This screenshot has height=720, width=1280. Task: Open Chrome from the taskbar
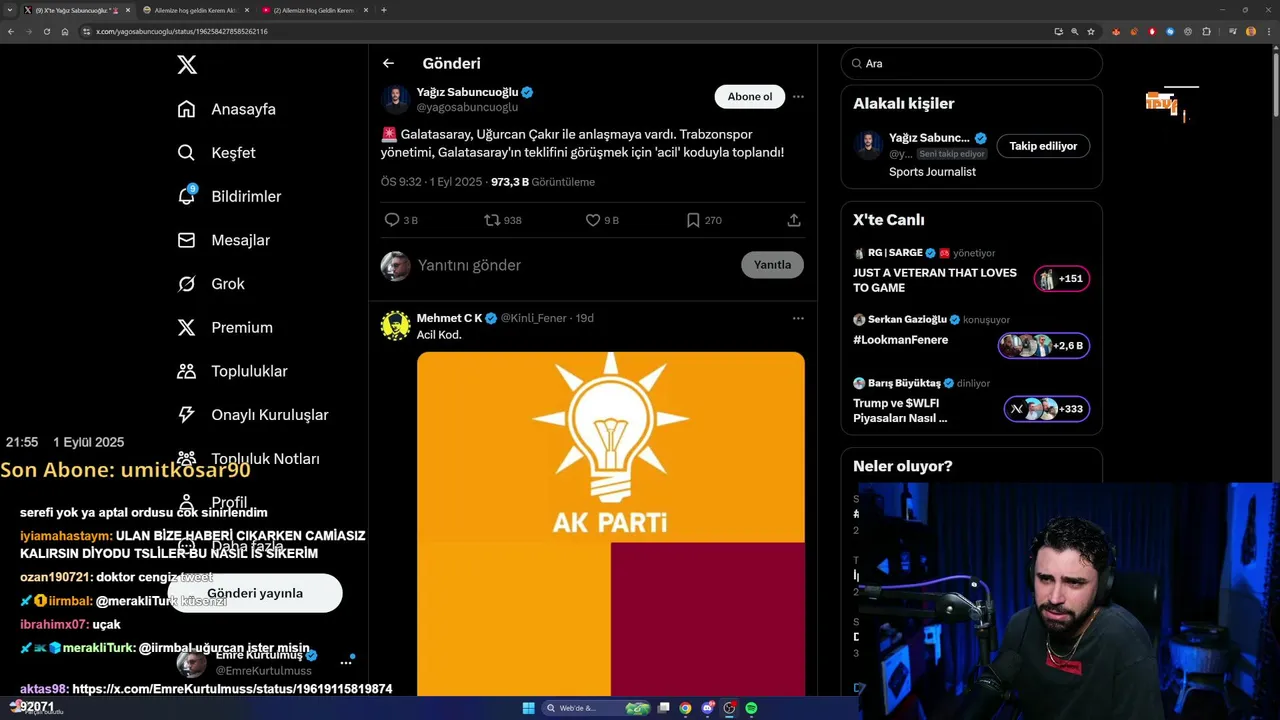[685, 708]
